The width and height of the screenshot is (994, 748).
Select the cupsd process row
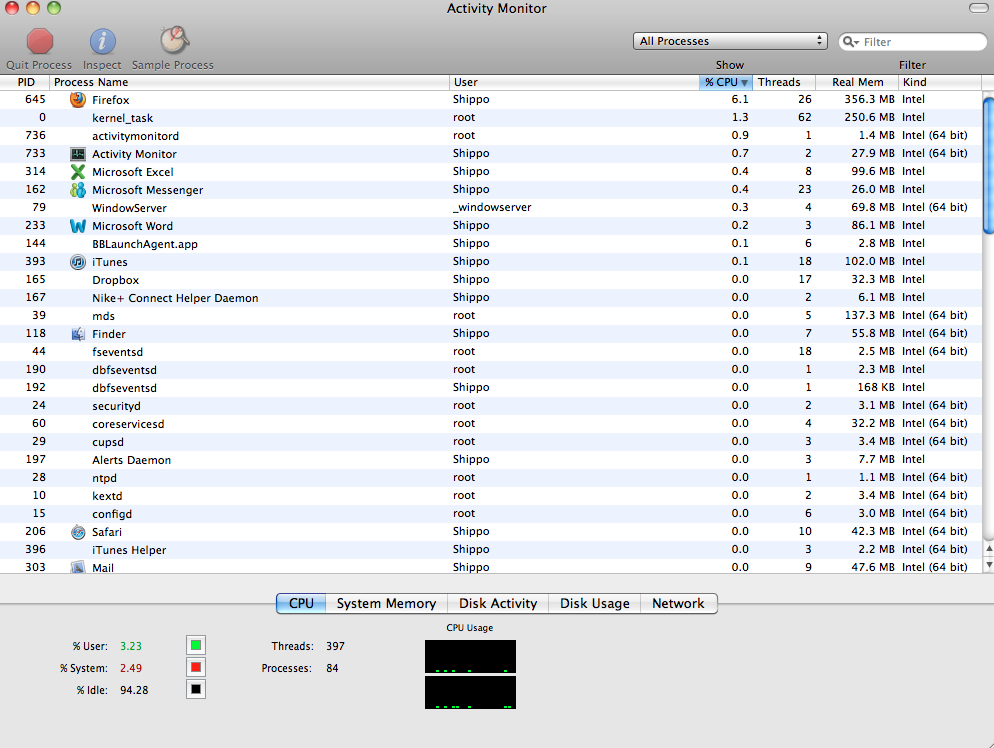point(491,441)
